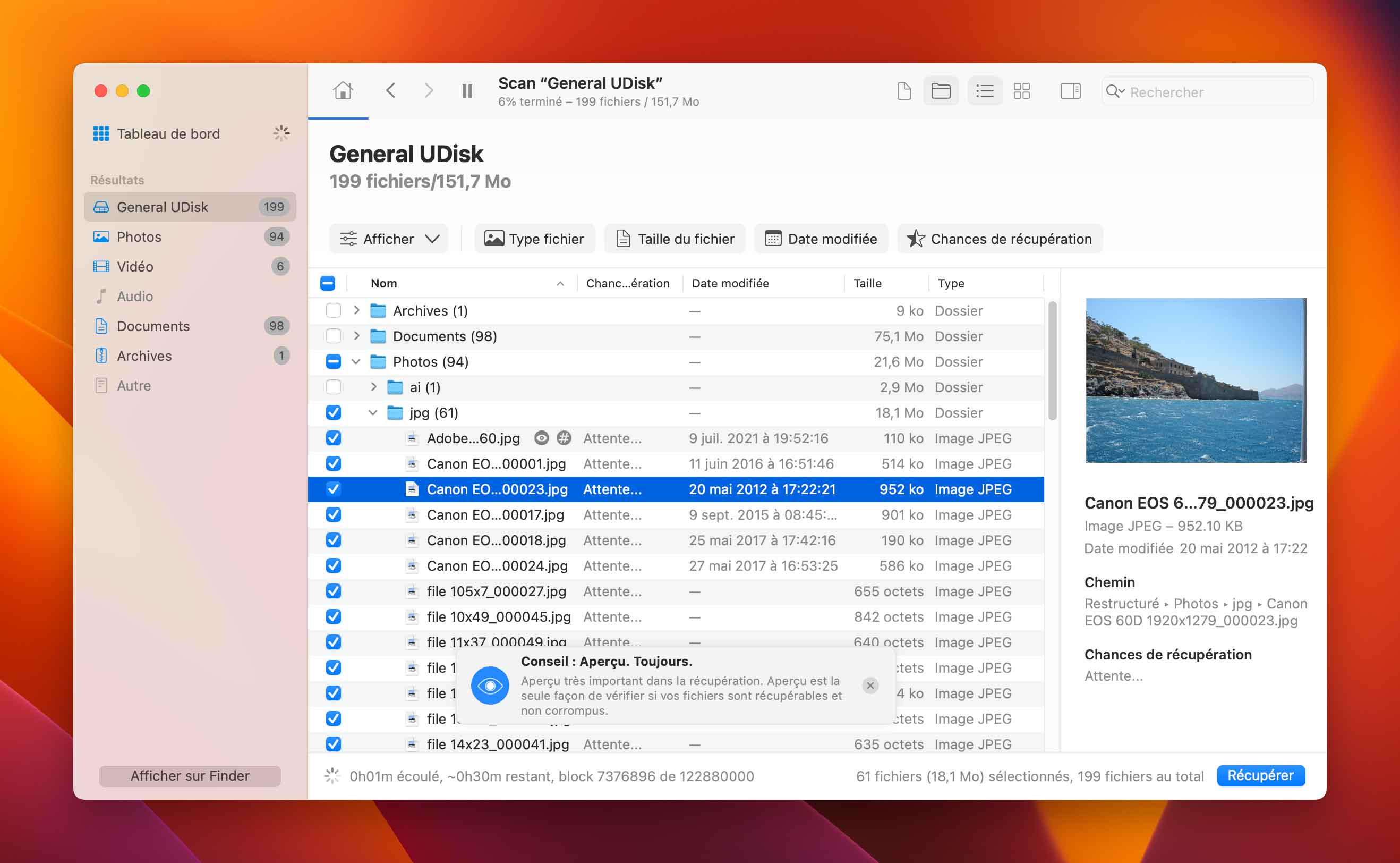Check the Archives (1) folder checkbox
The width and height of the screenshot is (1400, 863).
click(x=333, y=310)
